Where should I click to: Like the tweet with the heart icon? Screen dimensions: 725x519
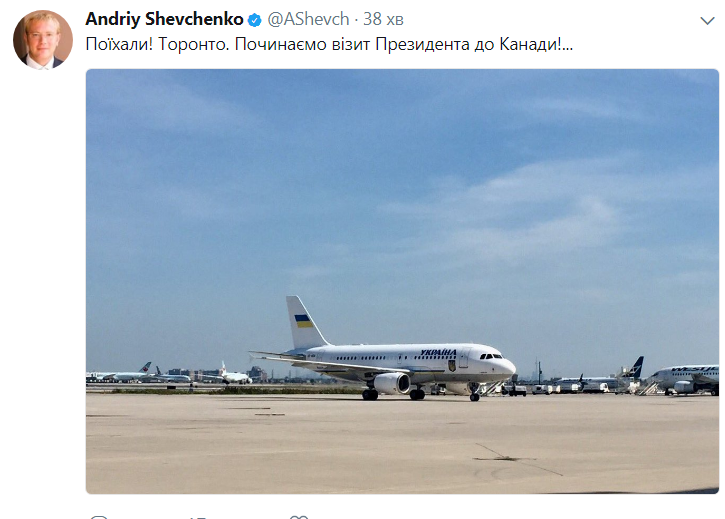tap(298, 515)
